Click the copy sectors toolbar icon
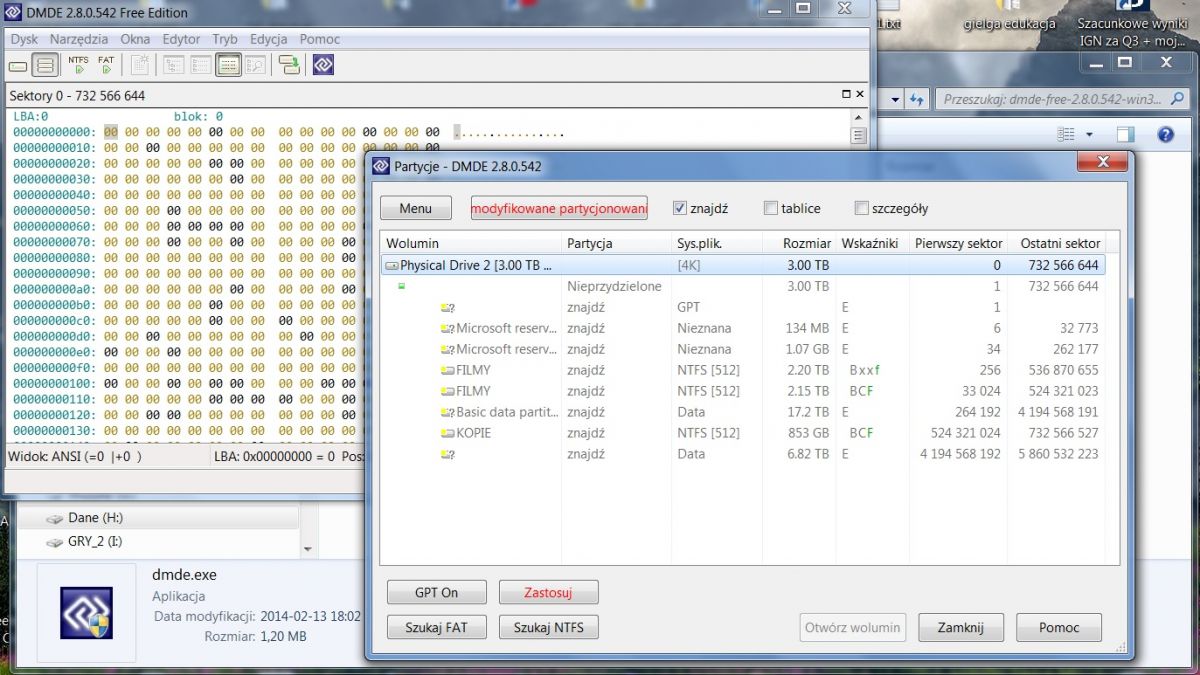 pos(289,66)
